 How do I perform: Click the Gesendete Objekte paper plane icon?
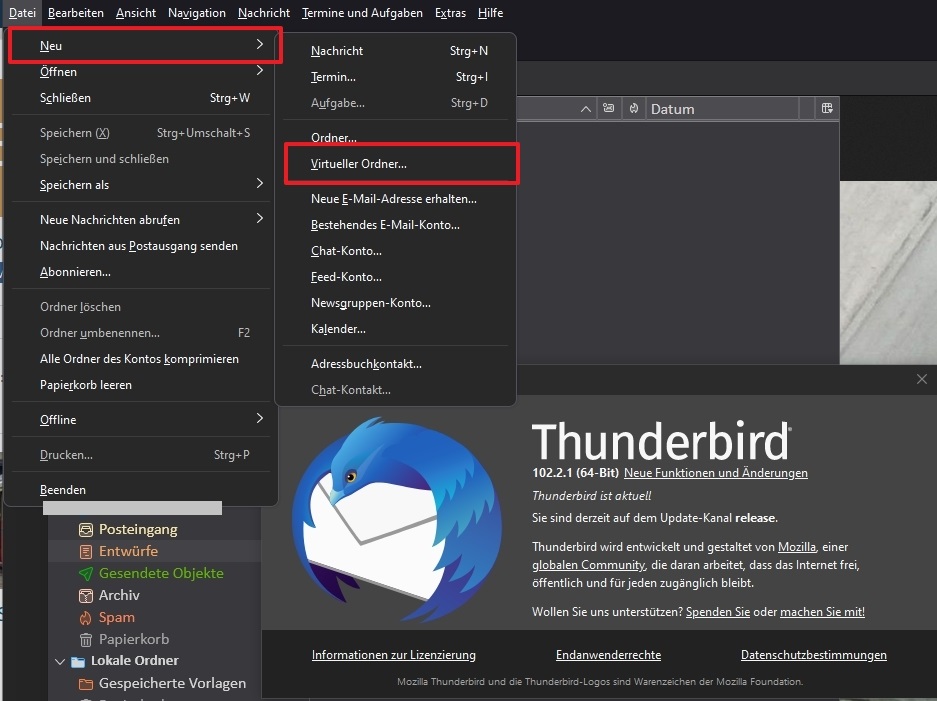(86, 574)
